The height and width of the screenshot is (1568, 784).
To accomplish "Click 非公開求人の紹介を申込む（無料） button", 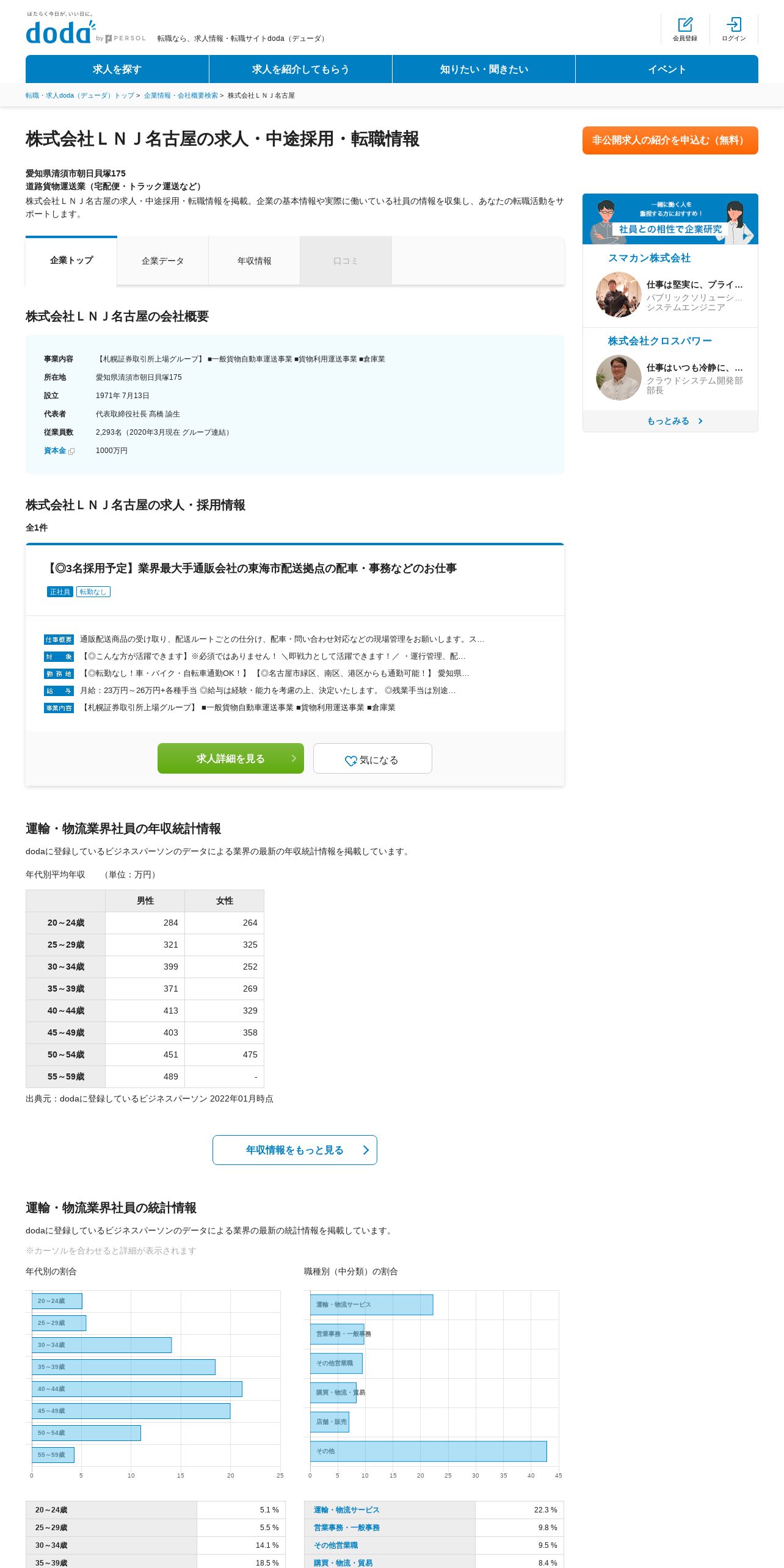I will coord(670,140).
